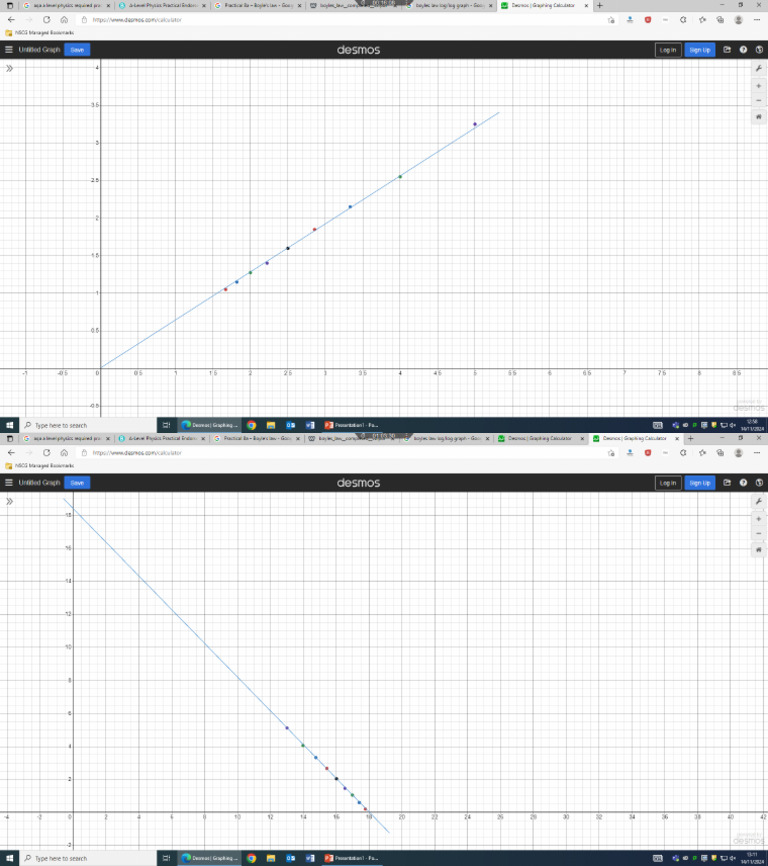The width and height of the screenshot is (768, 866).
Task: Open the browser menu ellipsis in the upper window
Action: pos(757,20)
